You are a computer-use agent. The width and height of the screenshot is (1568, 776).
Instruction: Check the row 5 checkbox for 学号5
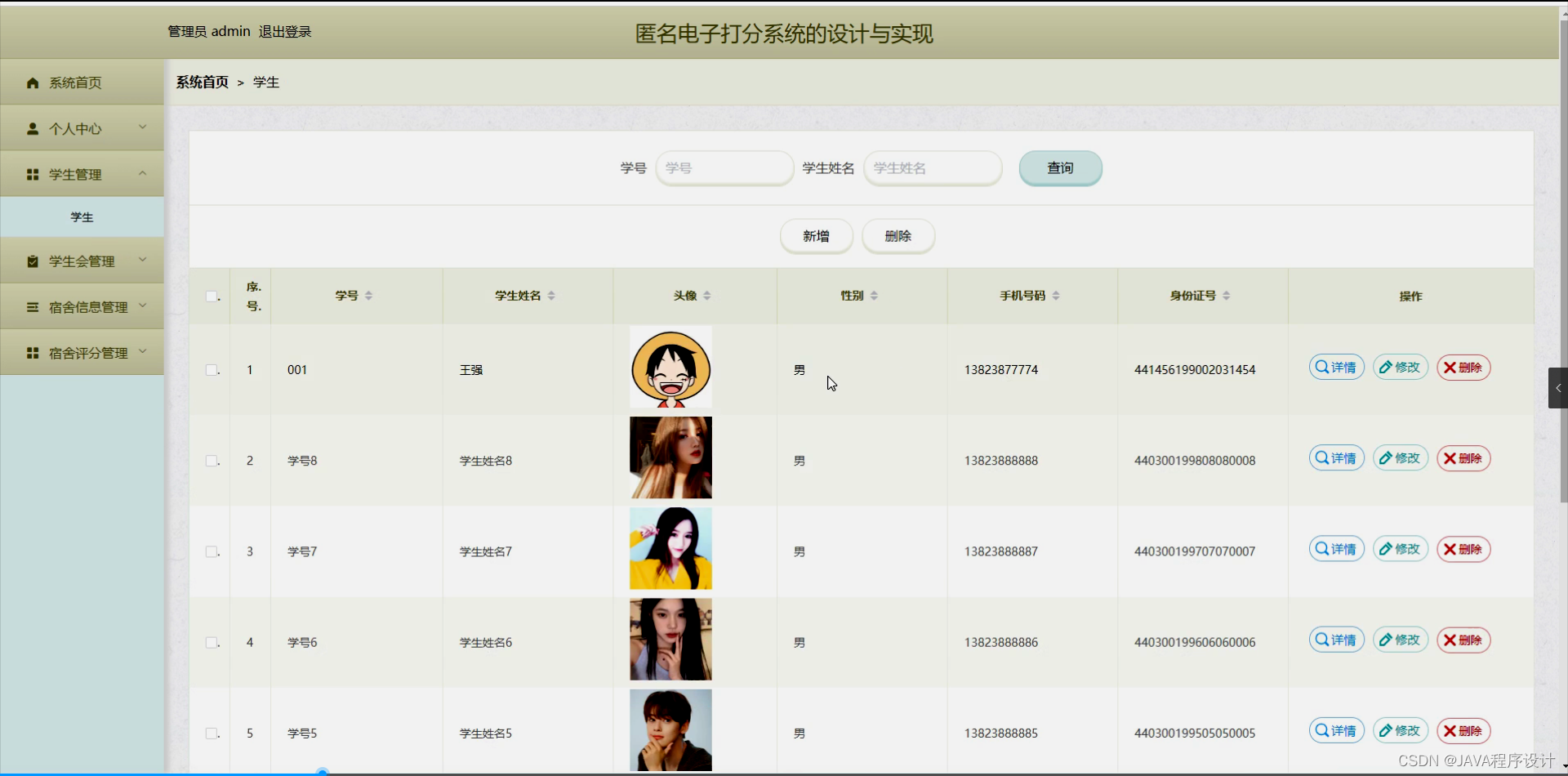(212, 733)
